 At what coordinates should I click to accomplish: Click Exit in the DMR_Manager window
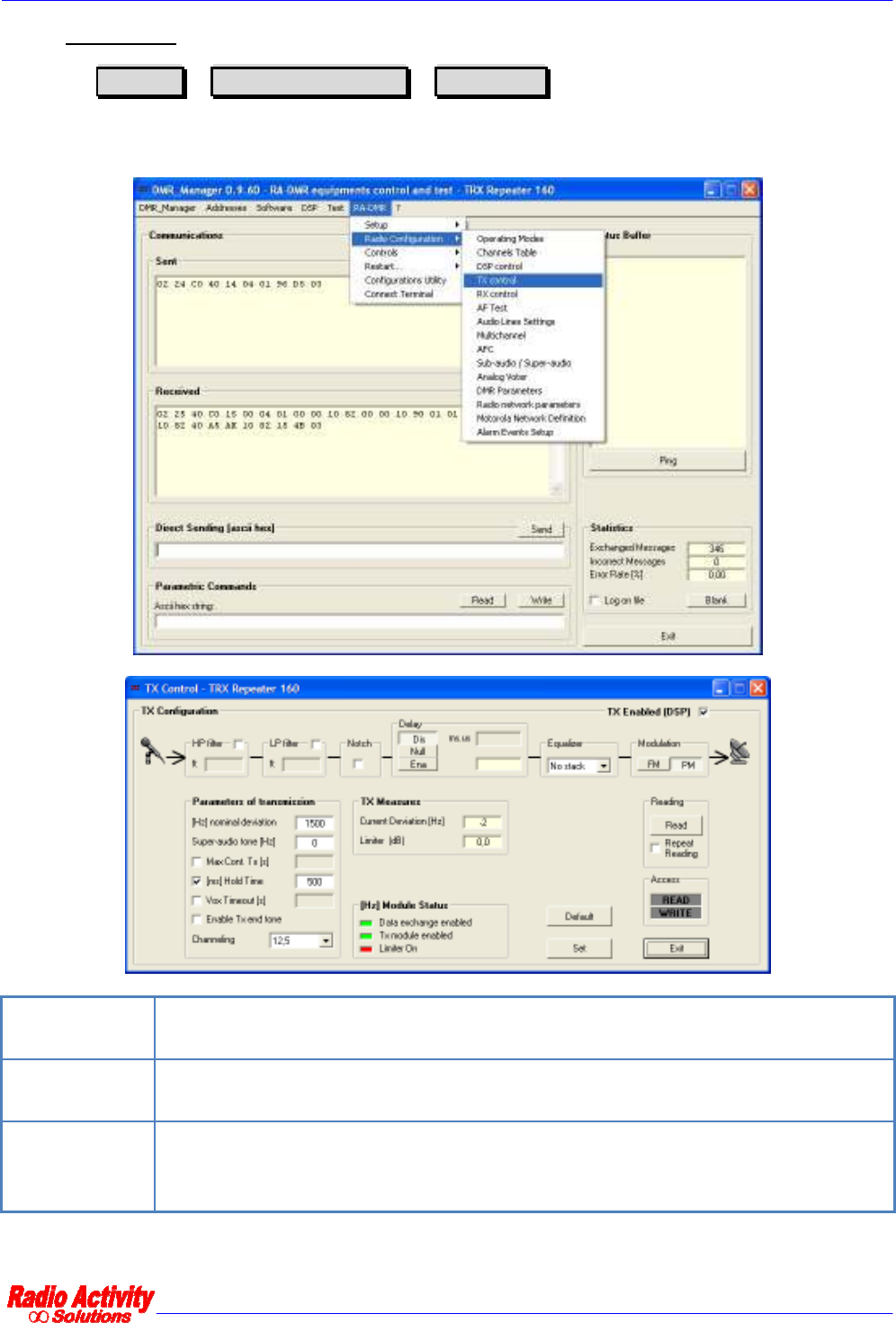pyautogui.click(x=668, y=636)
